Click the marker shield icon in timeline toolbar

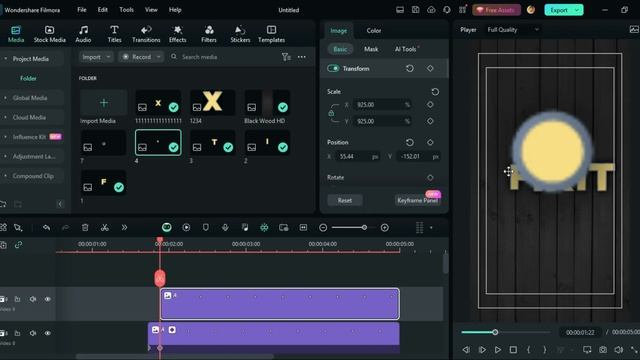coord(206,227)
